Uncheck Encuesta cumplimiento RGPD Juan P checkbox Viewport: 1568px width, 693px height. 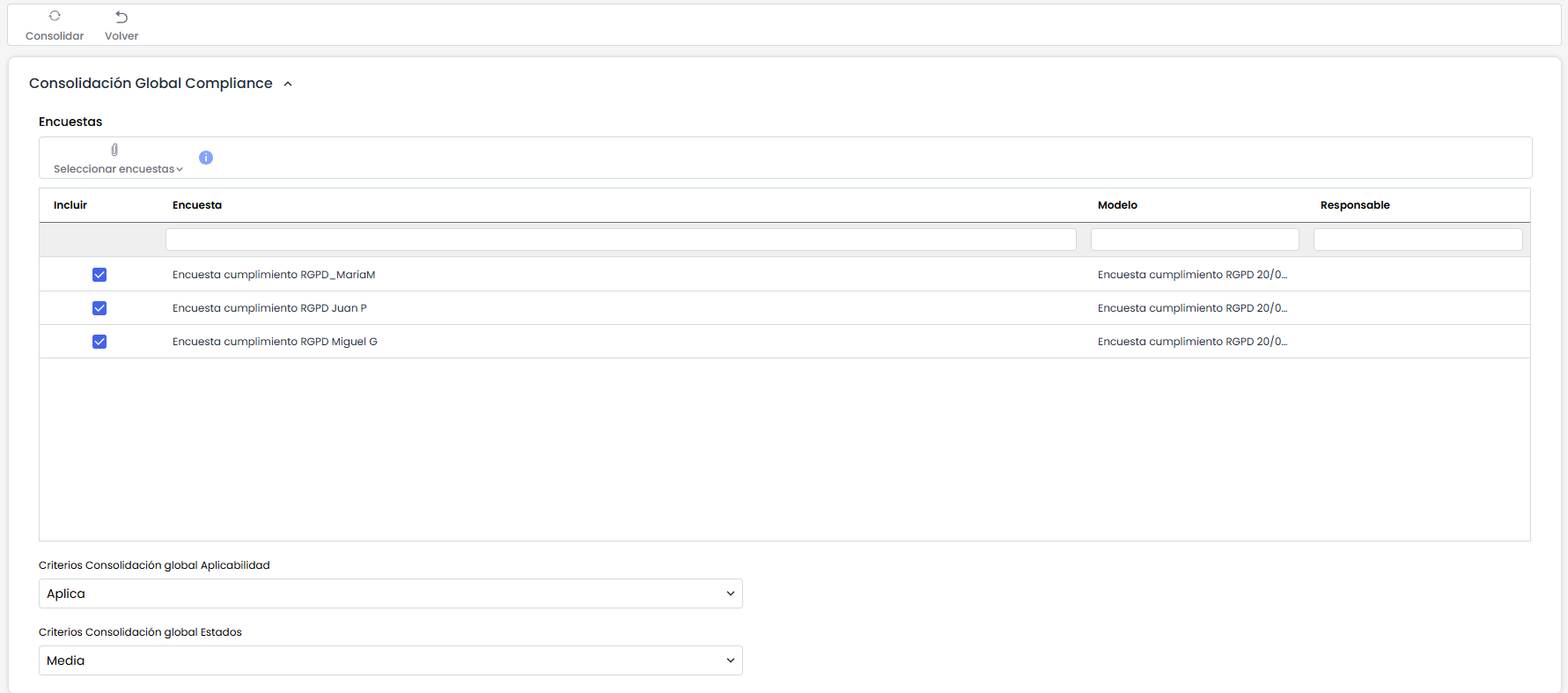click(x=99, y=308)
